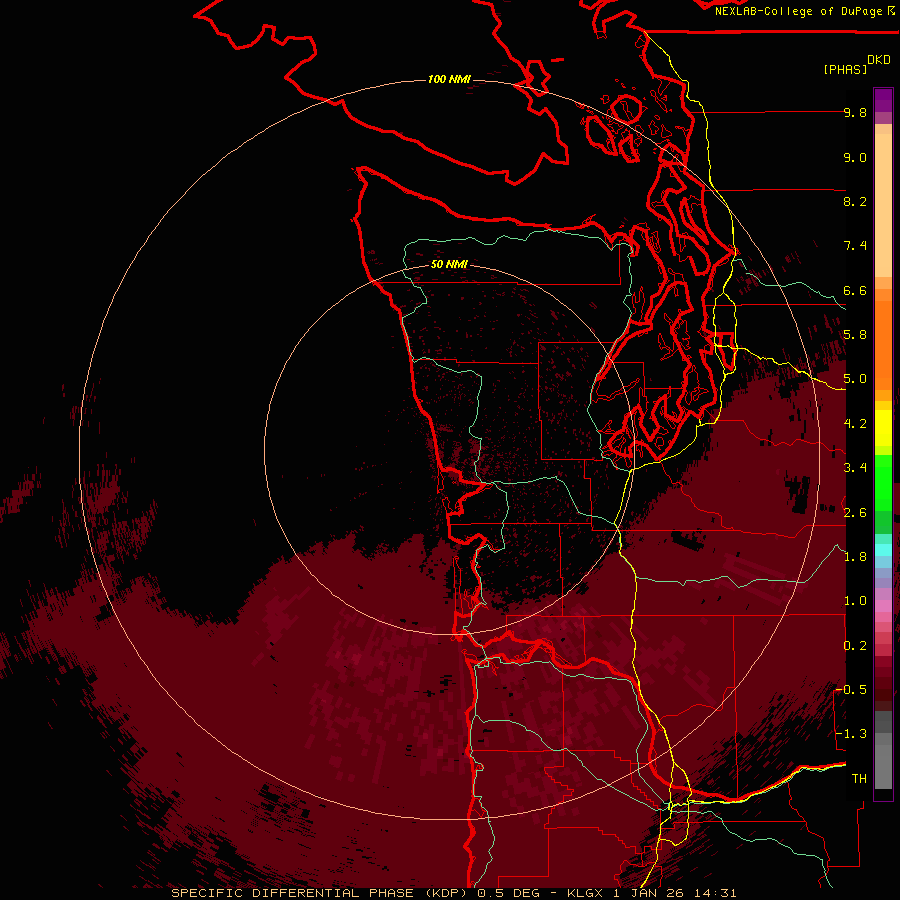900x900 pixels.
Task: Click the product title caption at bottom
Action: [453, 893]
